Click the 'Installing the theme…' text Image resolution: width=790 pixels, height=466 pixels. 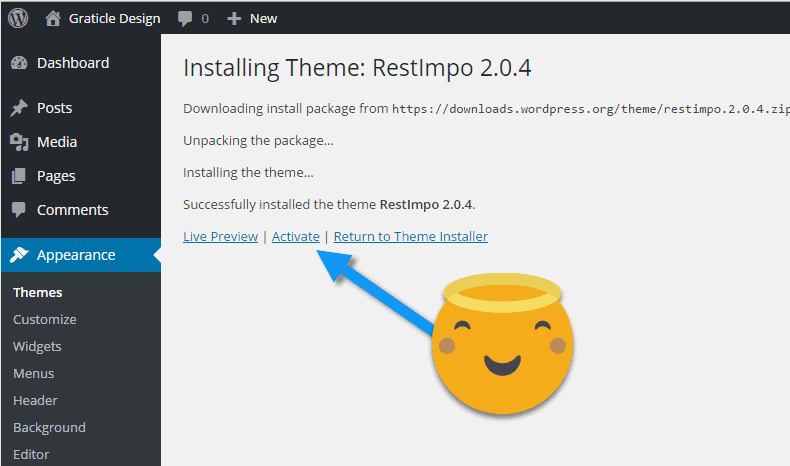248,173
